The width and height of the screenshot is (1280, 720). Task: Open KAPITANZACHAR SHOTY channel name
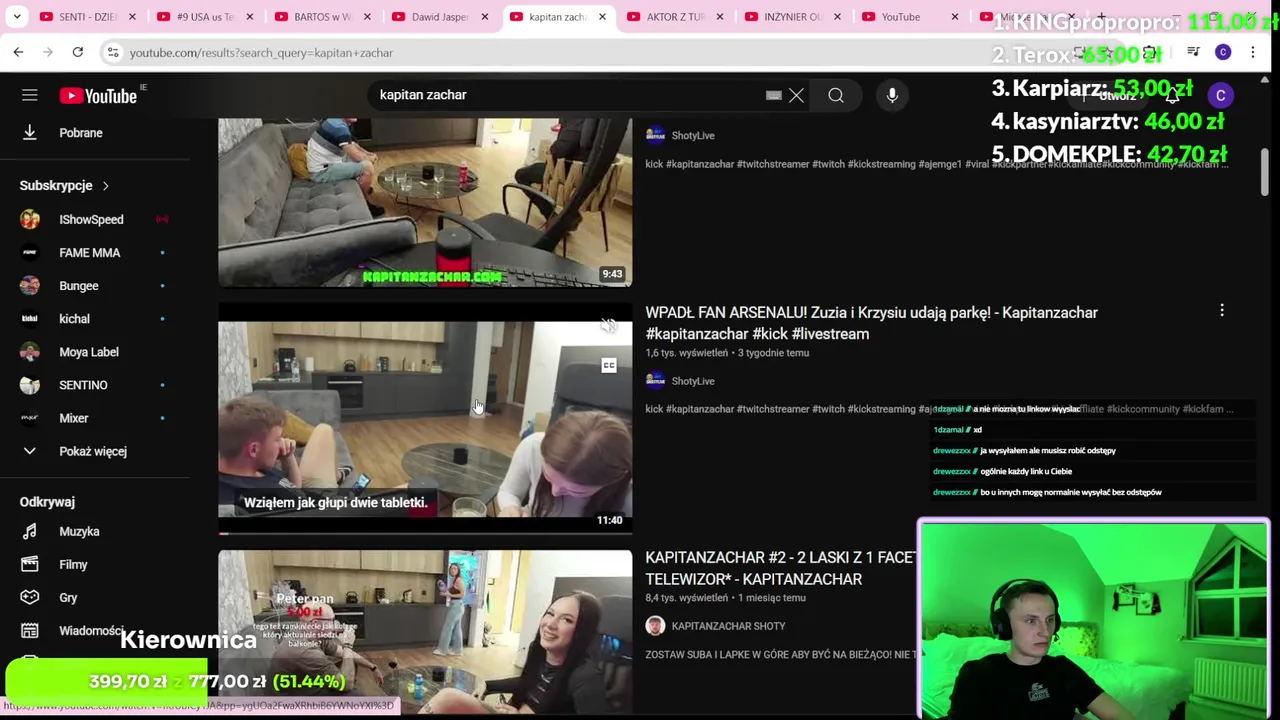[x=728, y=626]
